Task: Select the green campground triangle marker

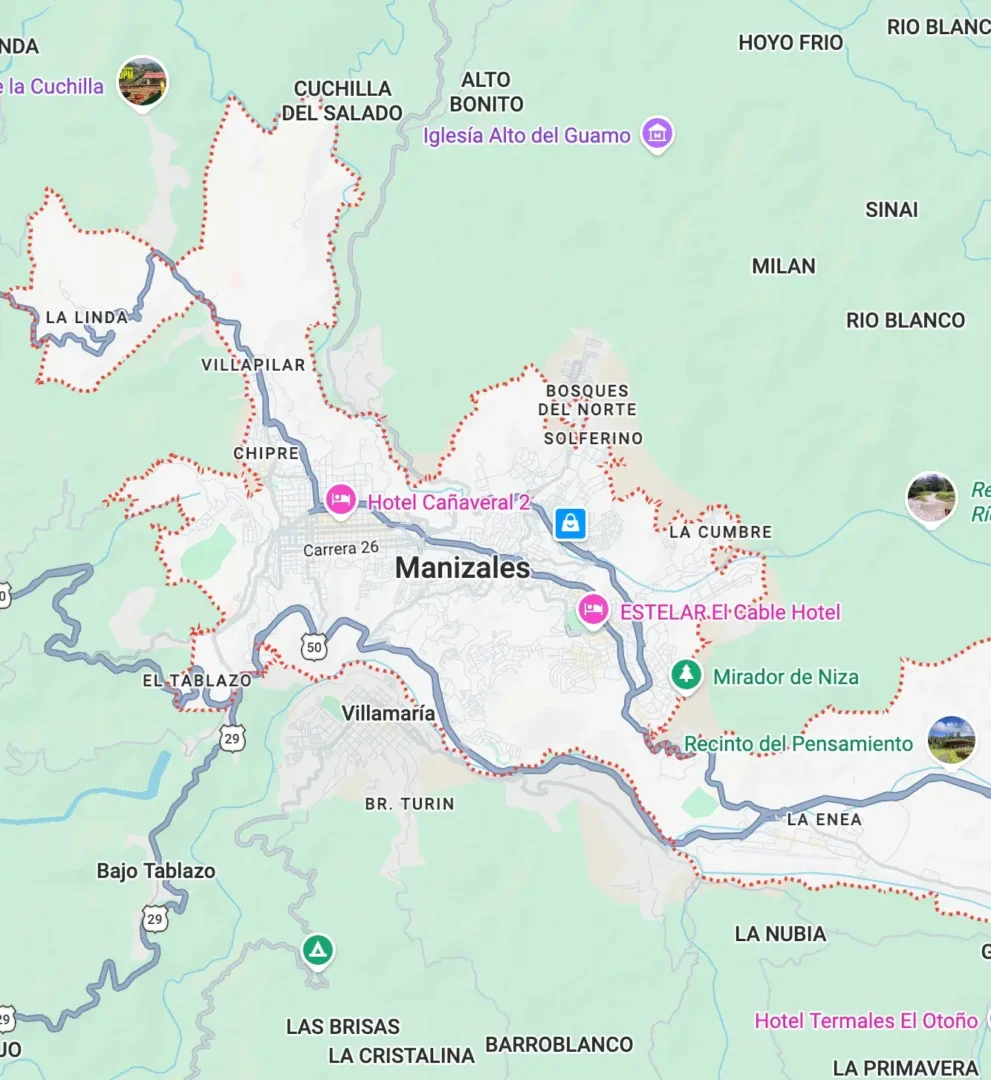Action: click(x=317, y=951)
